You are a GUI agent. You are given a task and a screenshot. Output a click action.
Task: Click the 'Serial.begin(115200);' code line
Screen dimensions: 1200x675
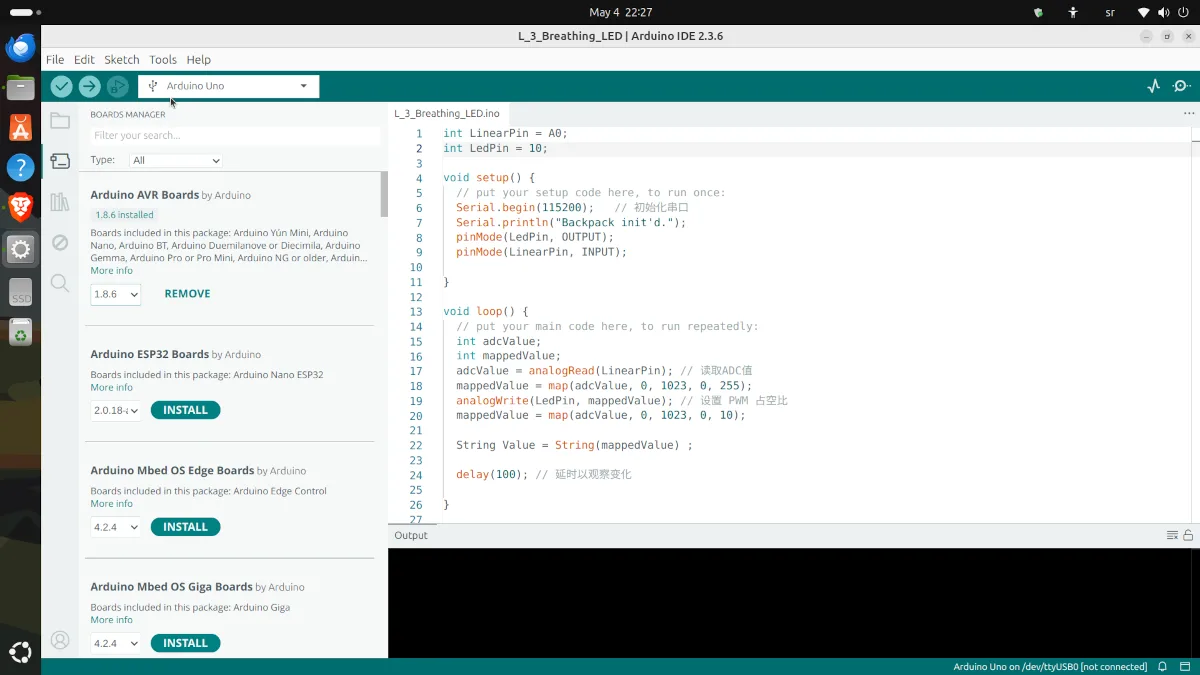click(525, 208)
